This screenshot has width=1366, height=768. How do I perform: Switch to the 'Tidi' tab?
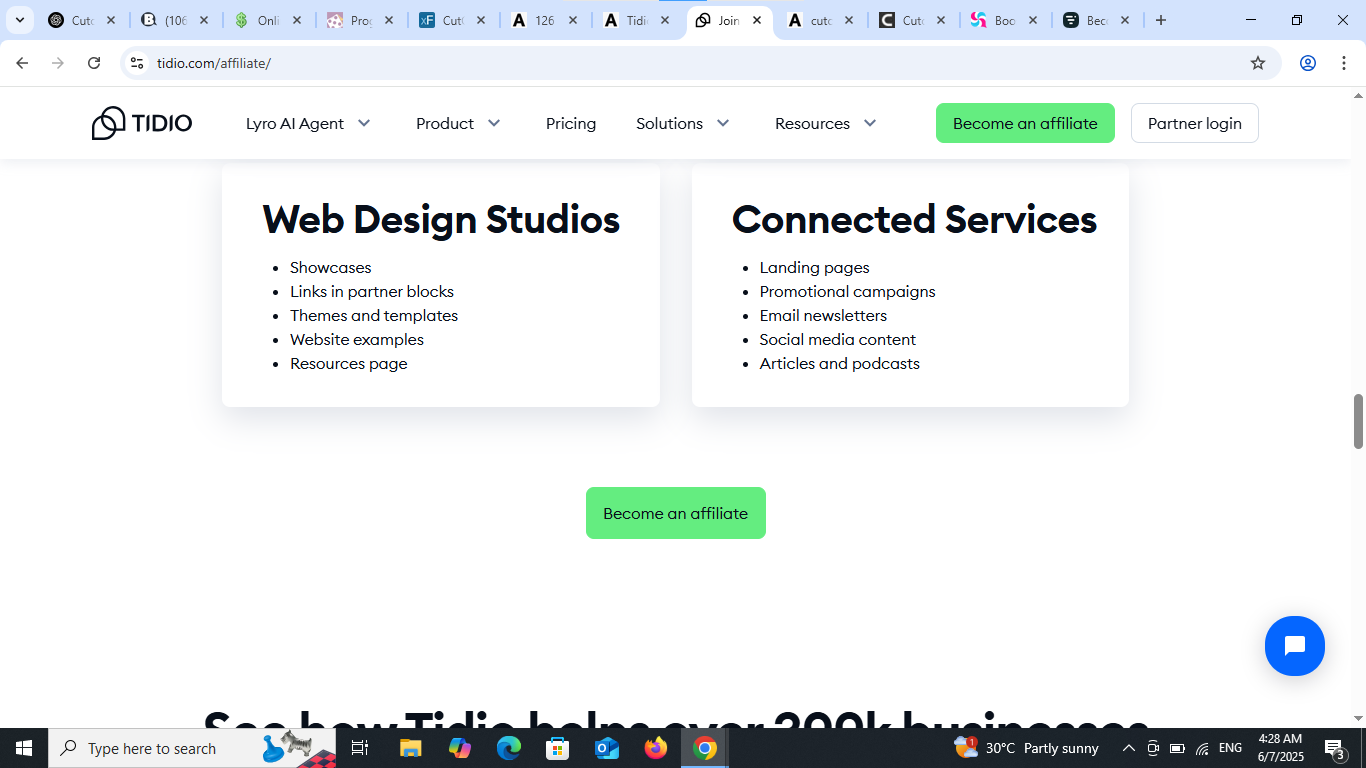(x=635, y=20)
